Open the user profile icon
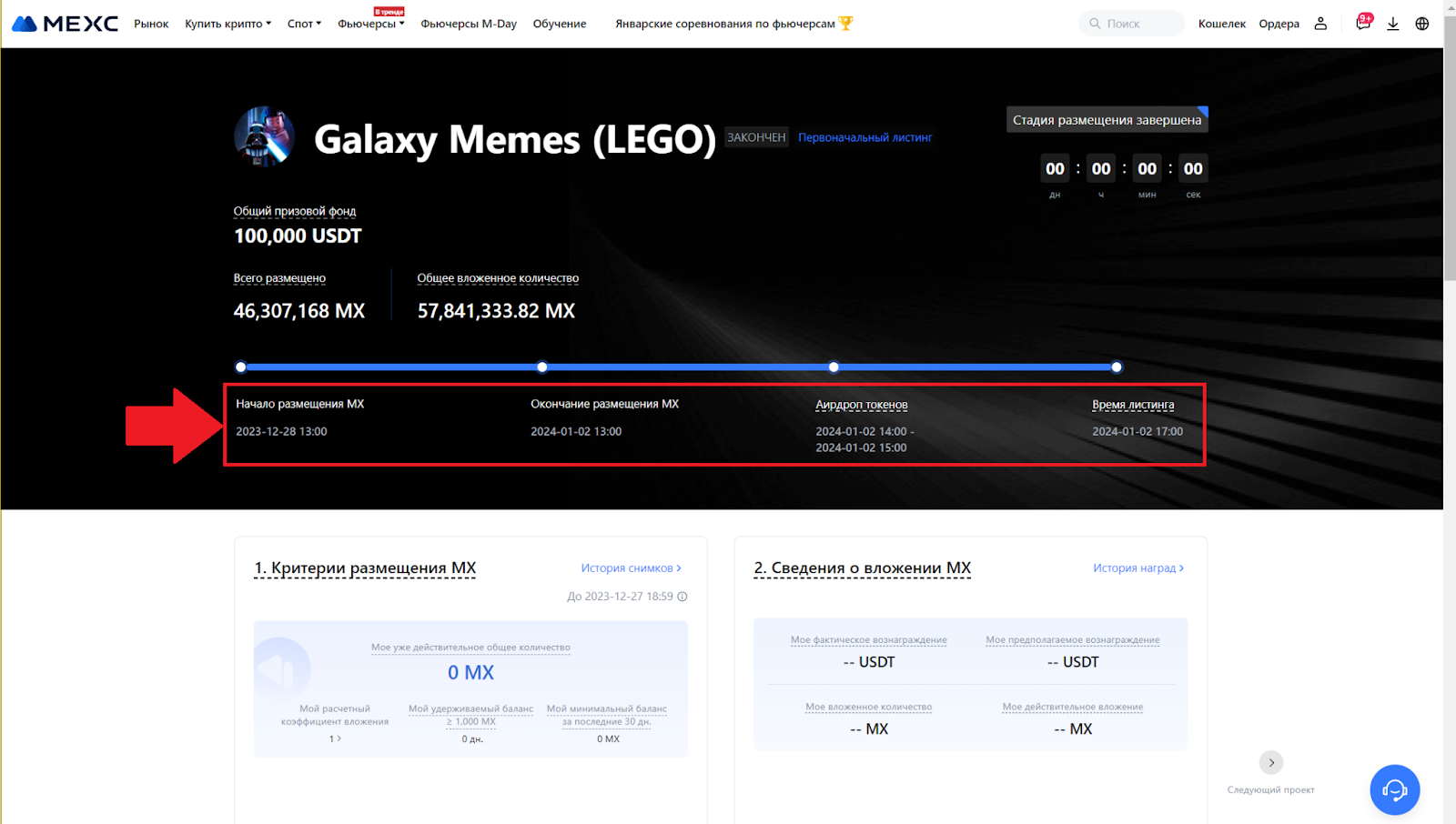Screen dimensions: 1456x824 (1320, 24)
